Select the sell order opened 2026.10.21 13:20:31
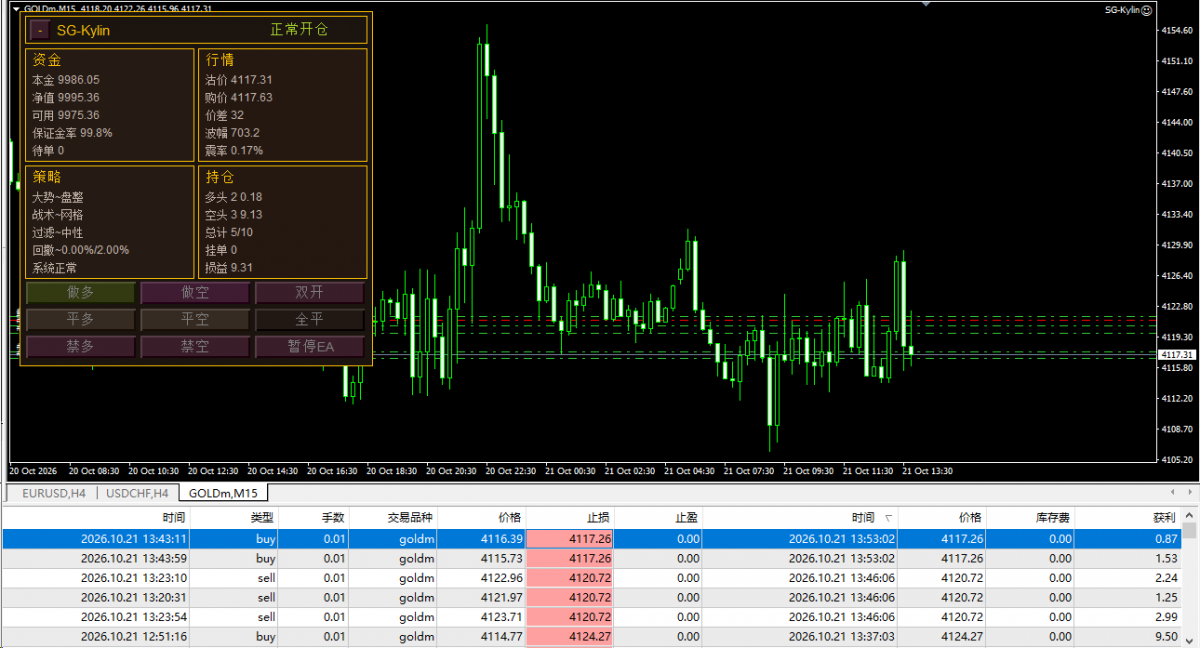The height and width of the screenshot is (648, 1200). pyautogui.click(x=591, y=598)
